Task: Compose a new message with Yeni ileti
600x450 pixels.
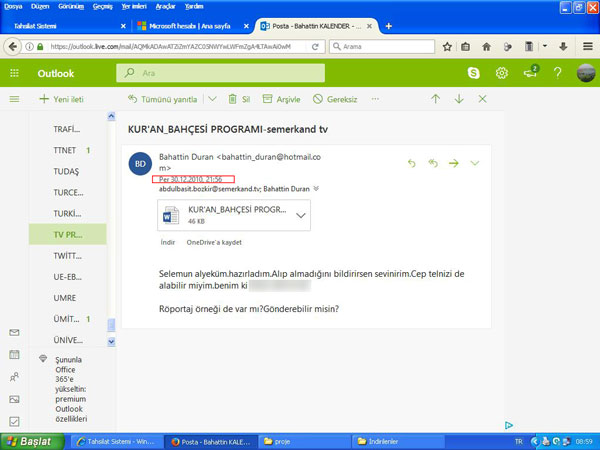Action: point(61,99)
